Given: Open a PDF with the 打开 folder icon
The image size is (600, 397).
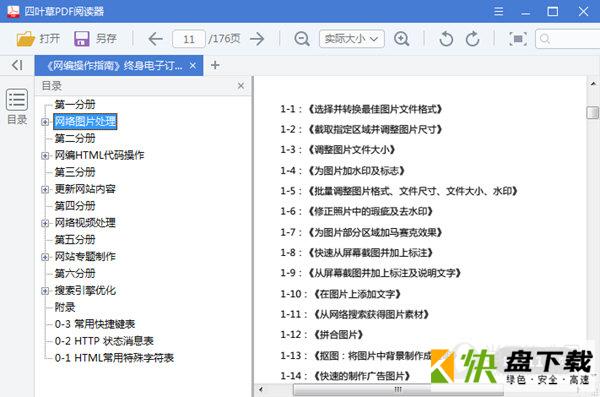Looking at the screenshot, I should [x=26, y=39].
